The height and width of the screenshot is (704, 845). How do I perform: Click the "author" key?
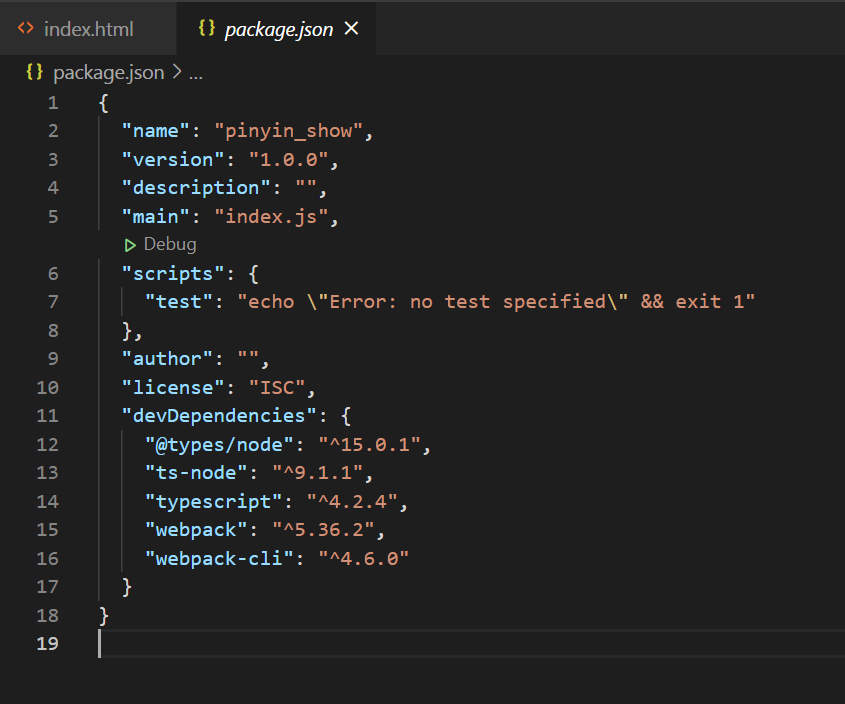[x=167, y=359]
